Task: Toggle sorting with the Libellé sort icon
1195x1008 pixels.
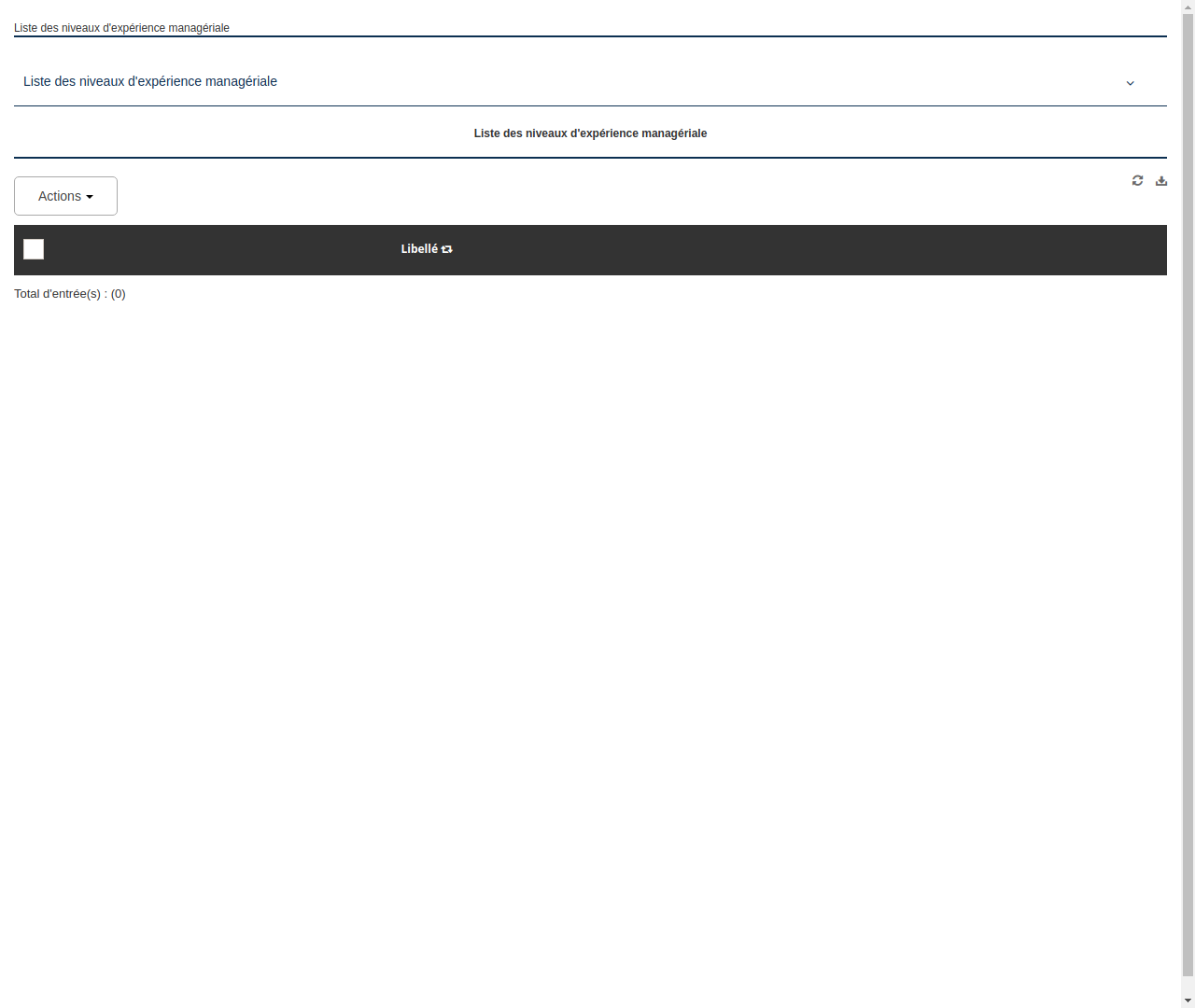Action: click(446, 249)
